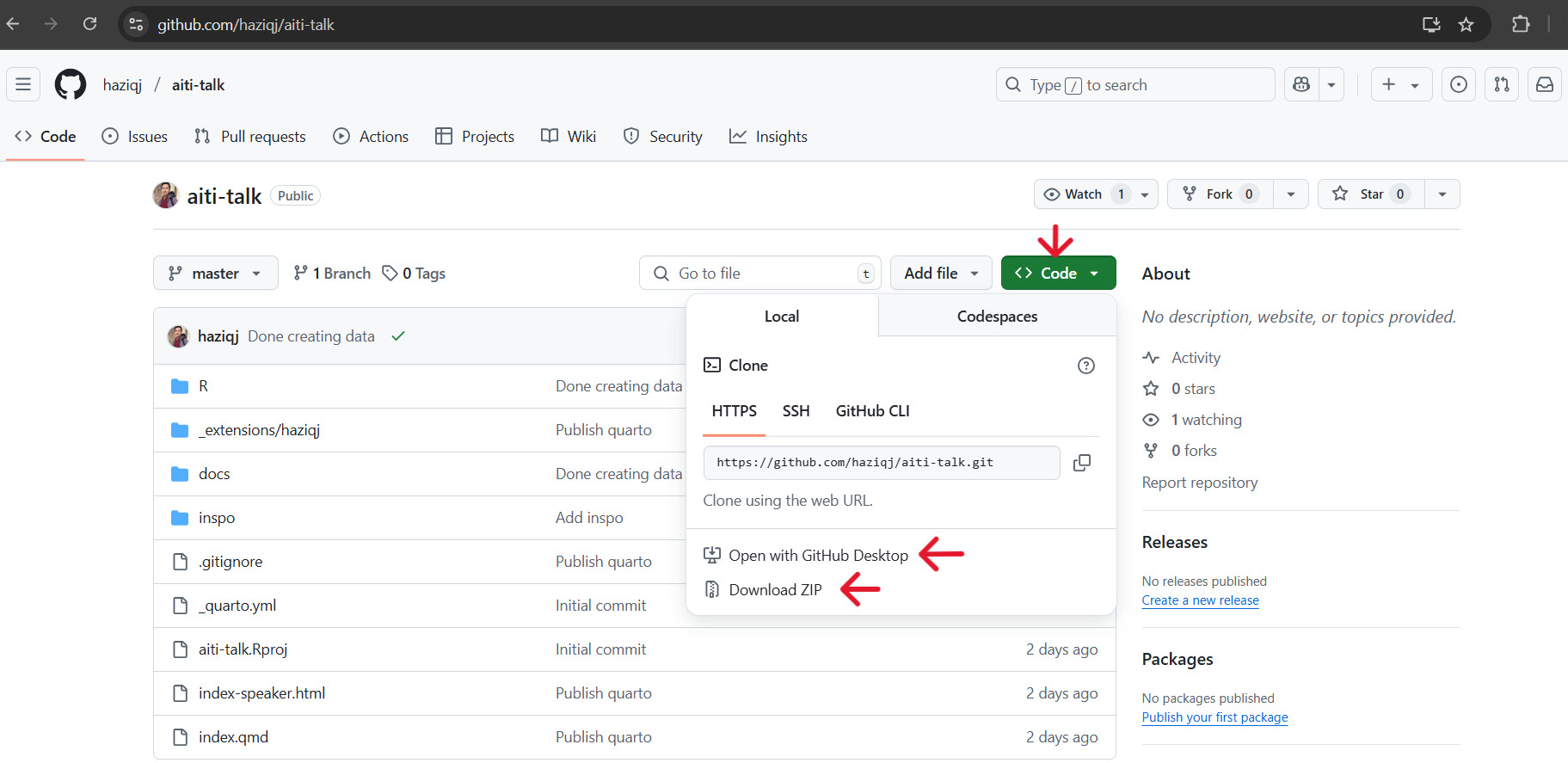Viewport: 1568px width, 763px height.
Task: Open the issues circle icon in header
Action: (x=1459, y=84)
